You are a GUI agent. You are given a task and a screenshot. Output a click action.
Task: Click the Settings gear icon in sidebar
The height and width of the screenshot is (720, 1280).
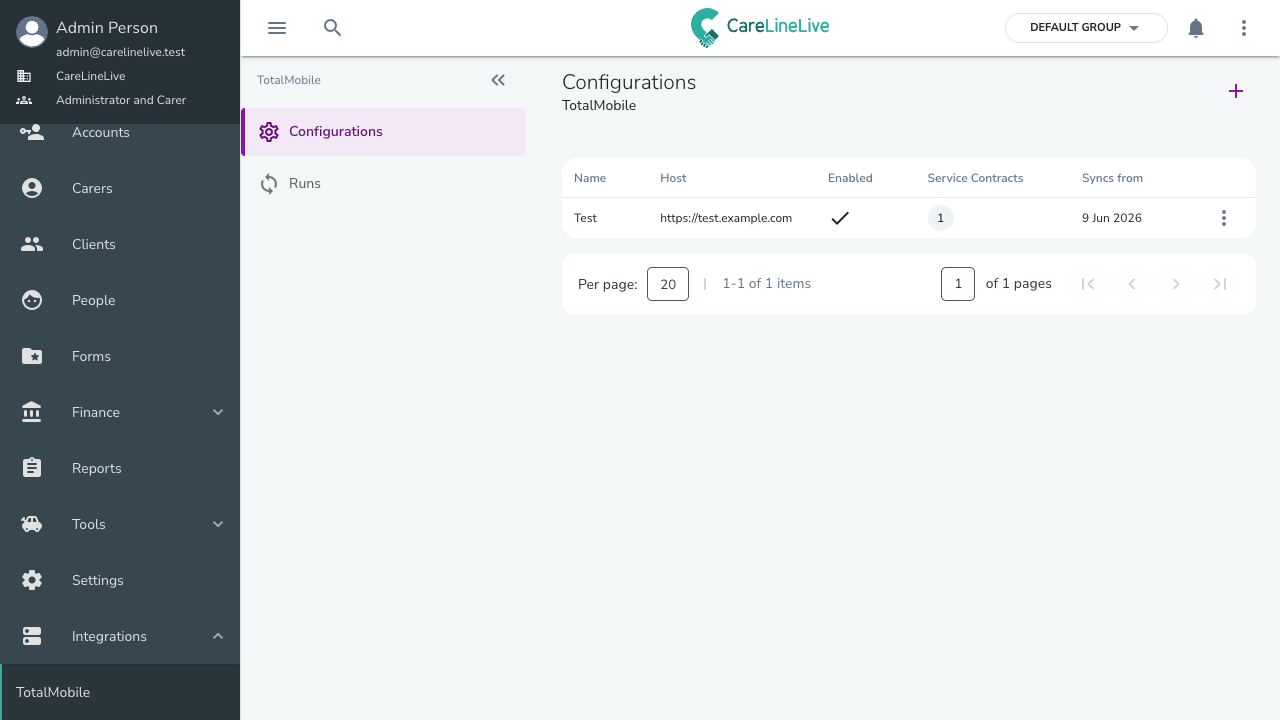(x=32, y=580)
